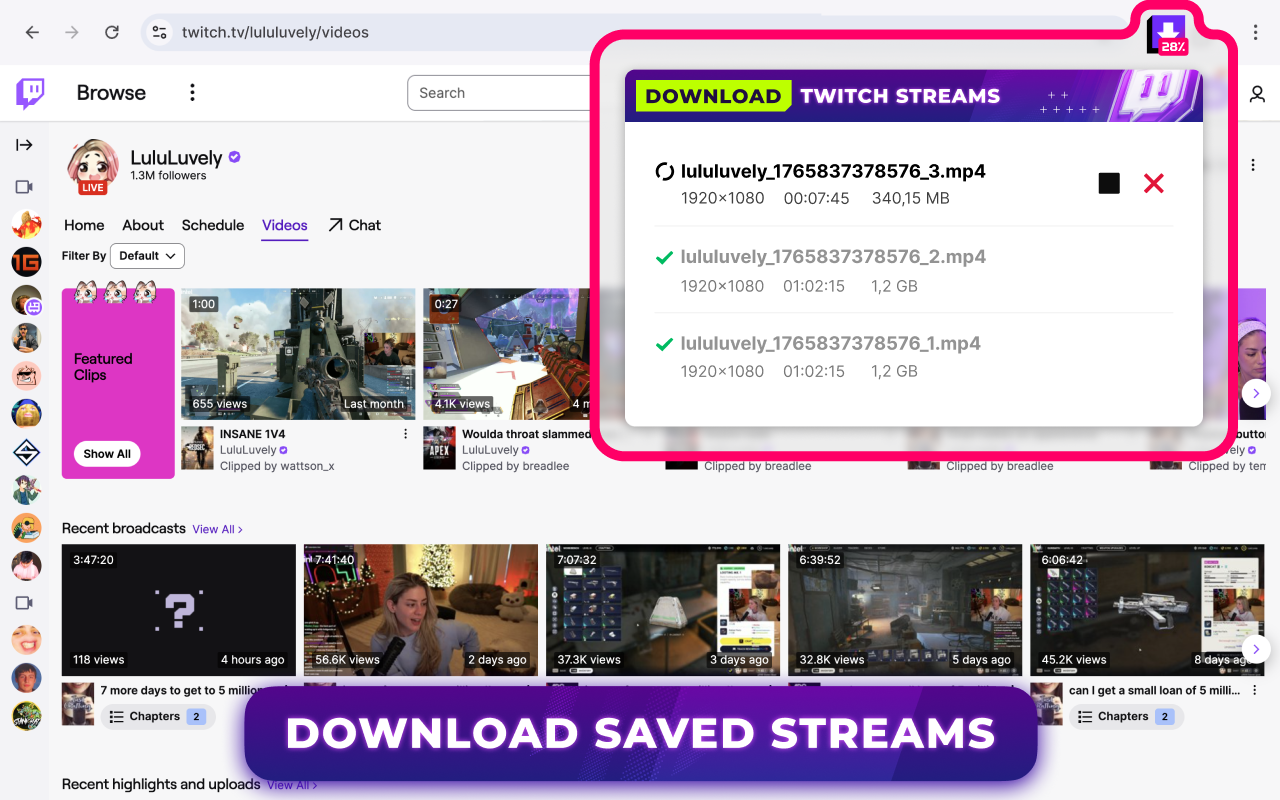Image resolution: width=1280 pixels, height=800 pixels.
Task: Expand the left sidebar with arrow icon
Action: pyautogui.click(x=24, y=145)
